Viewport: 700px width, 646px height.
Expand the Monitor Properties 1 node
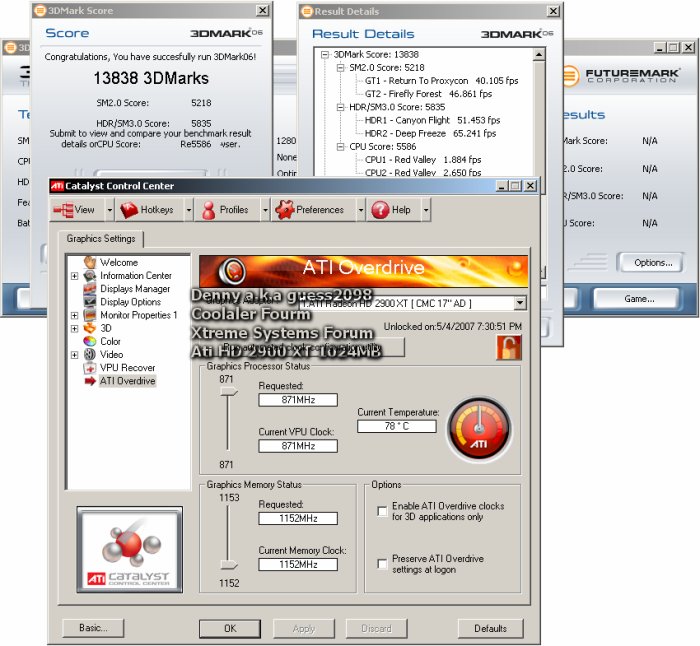74,315
